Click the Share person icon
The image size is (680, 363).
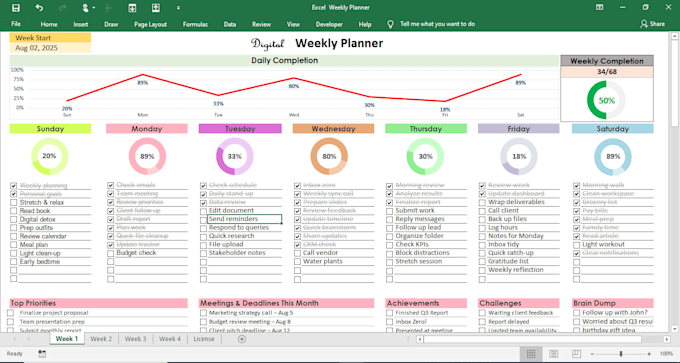644,24
